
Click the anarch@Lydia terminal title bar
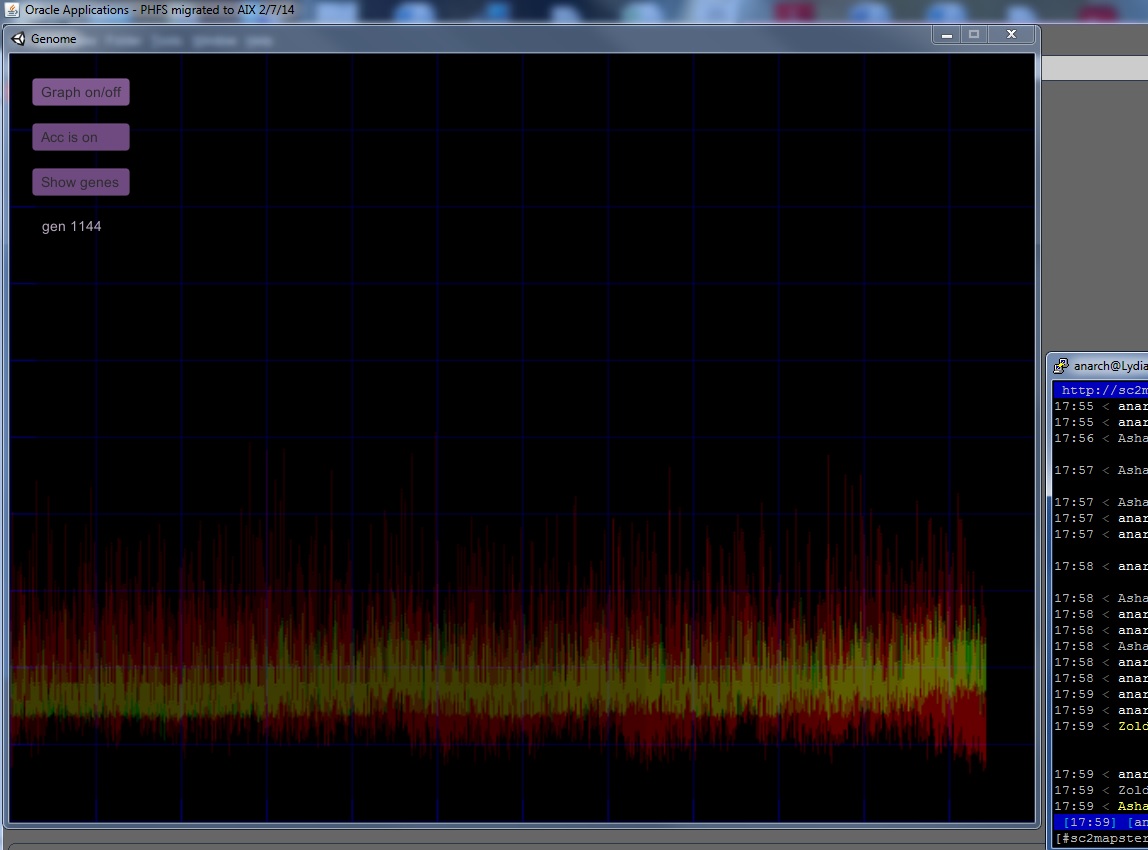click(x=1098, y=365)
